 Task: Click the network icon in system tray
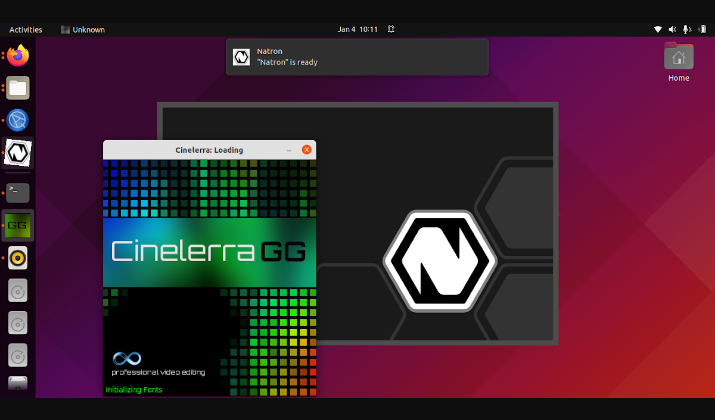coord(658,29)
